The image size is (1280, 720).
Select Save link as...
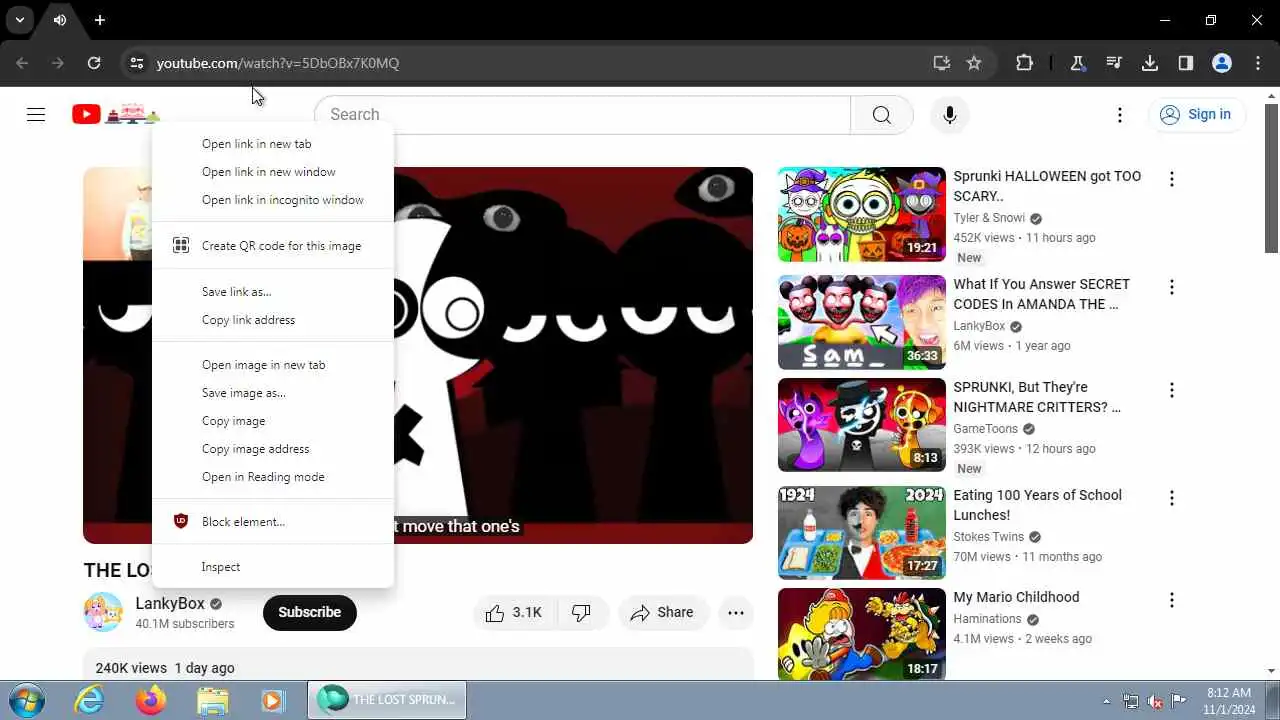[273, 292]
